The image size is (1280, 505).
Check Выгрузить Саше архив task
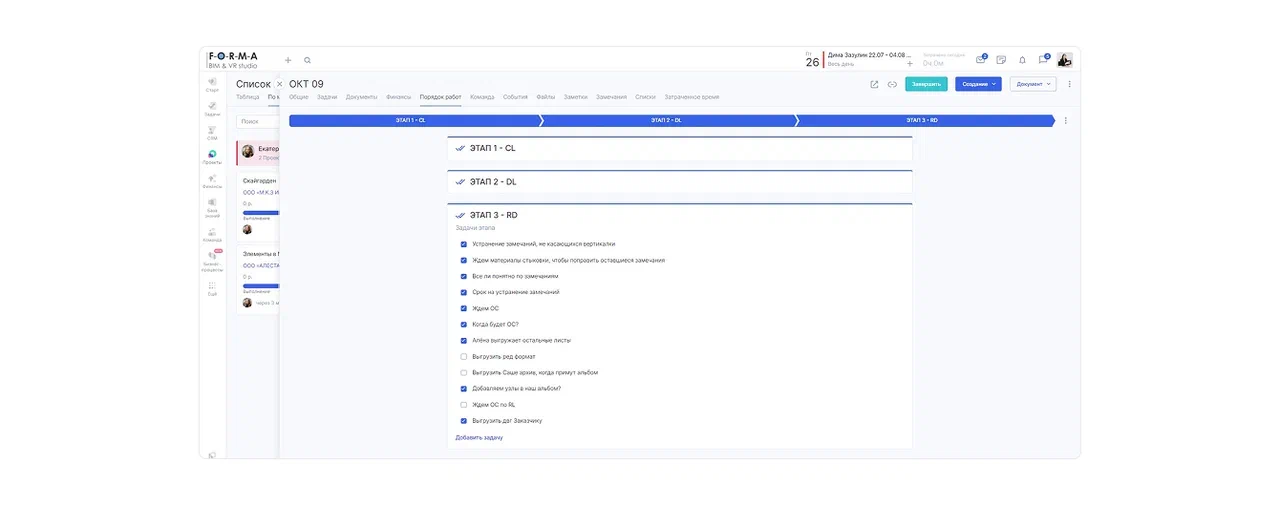(464, 372)
